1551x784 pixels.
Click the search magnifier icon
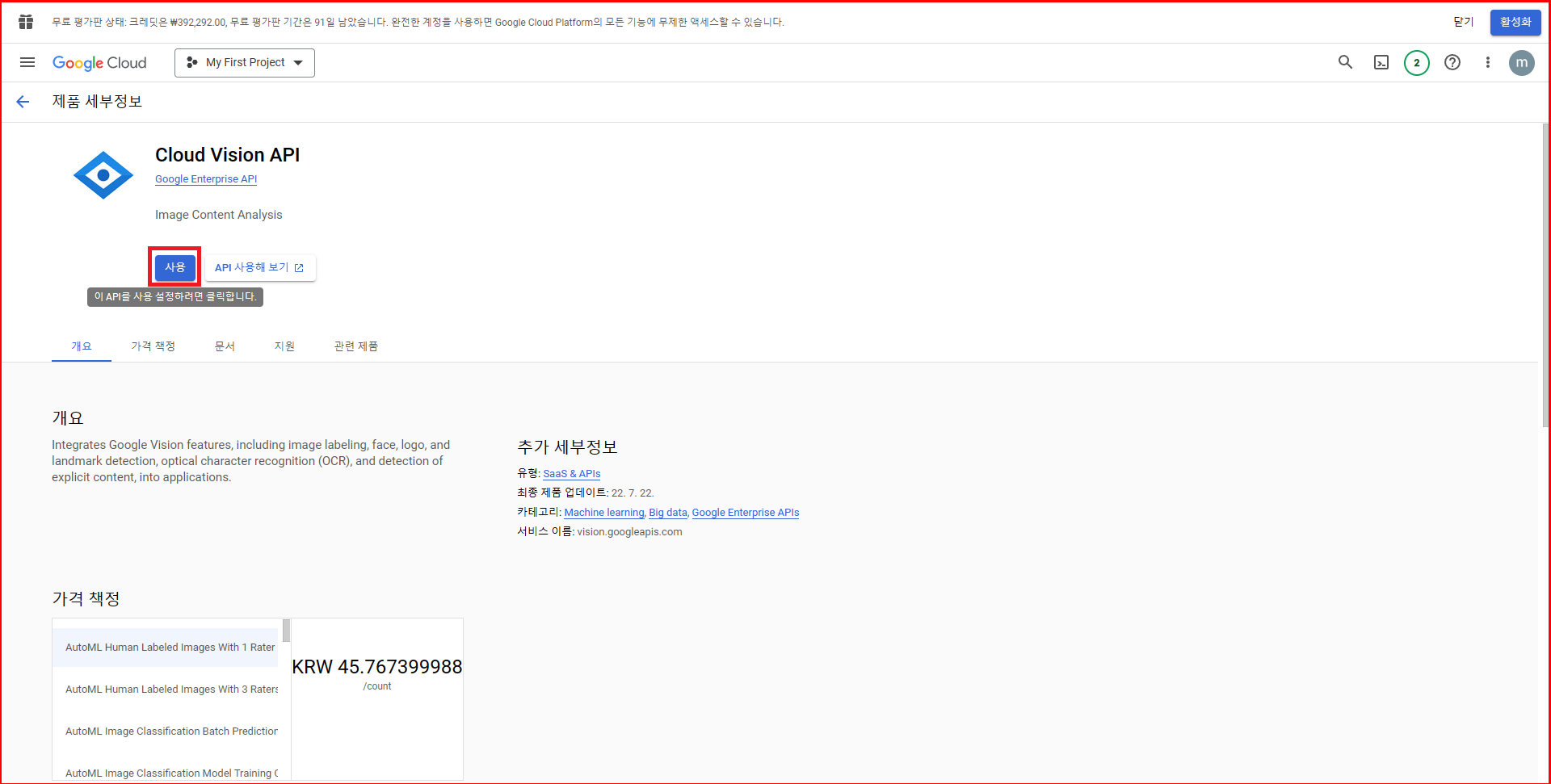(1345, 62)
